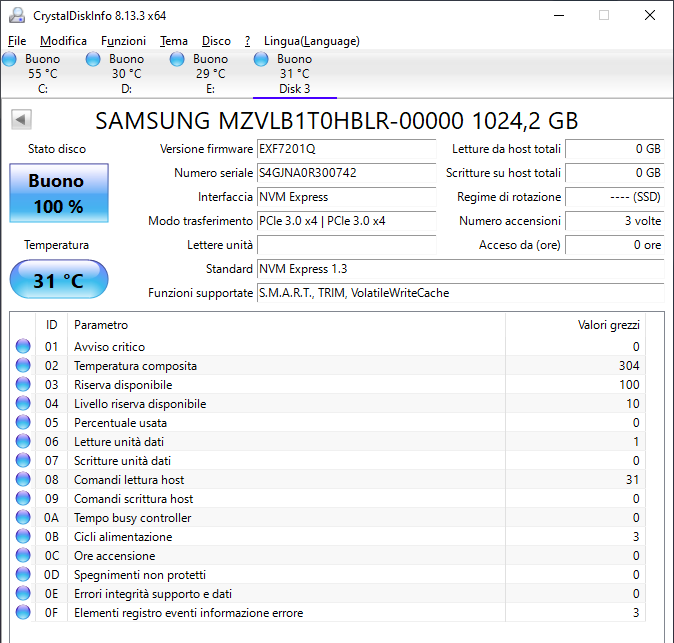Image resolution: width=674 pixels, height=643 pixels.
Task: Click the Versione firmware field EXF7201Q
Action: point(346,149)
